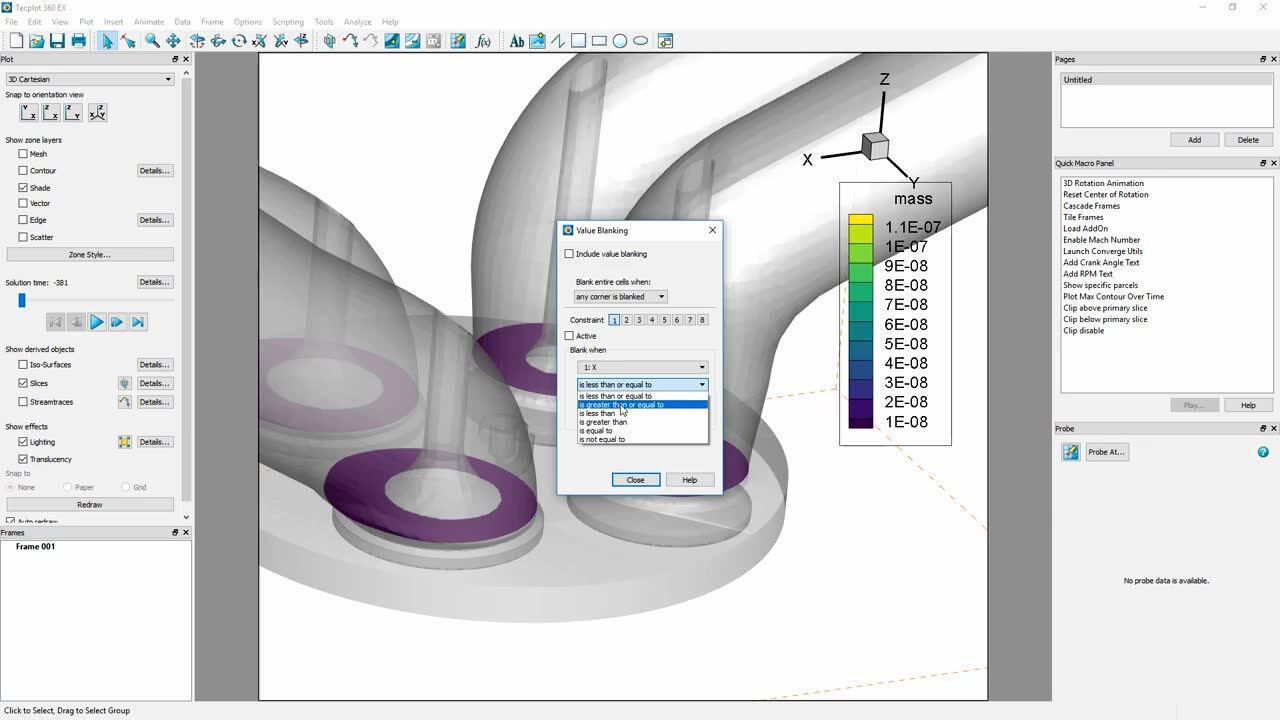The image size is (1280, 720).
Task: Click the new frame tool icon
Action: point(665,41)
